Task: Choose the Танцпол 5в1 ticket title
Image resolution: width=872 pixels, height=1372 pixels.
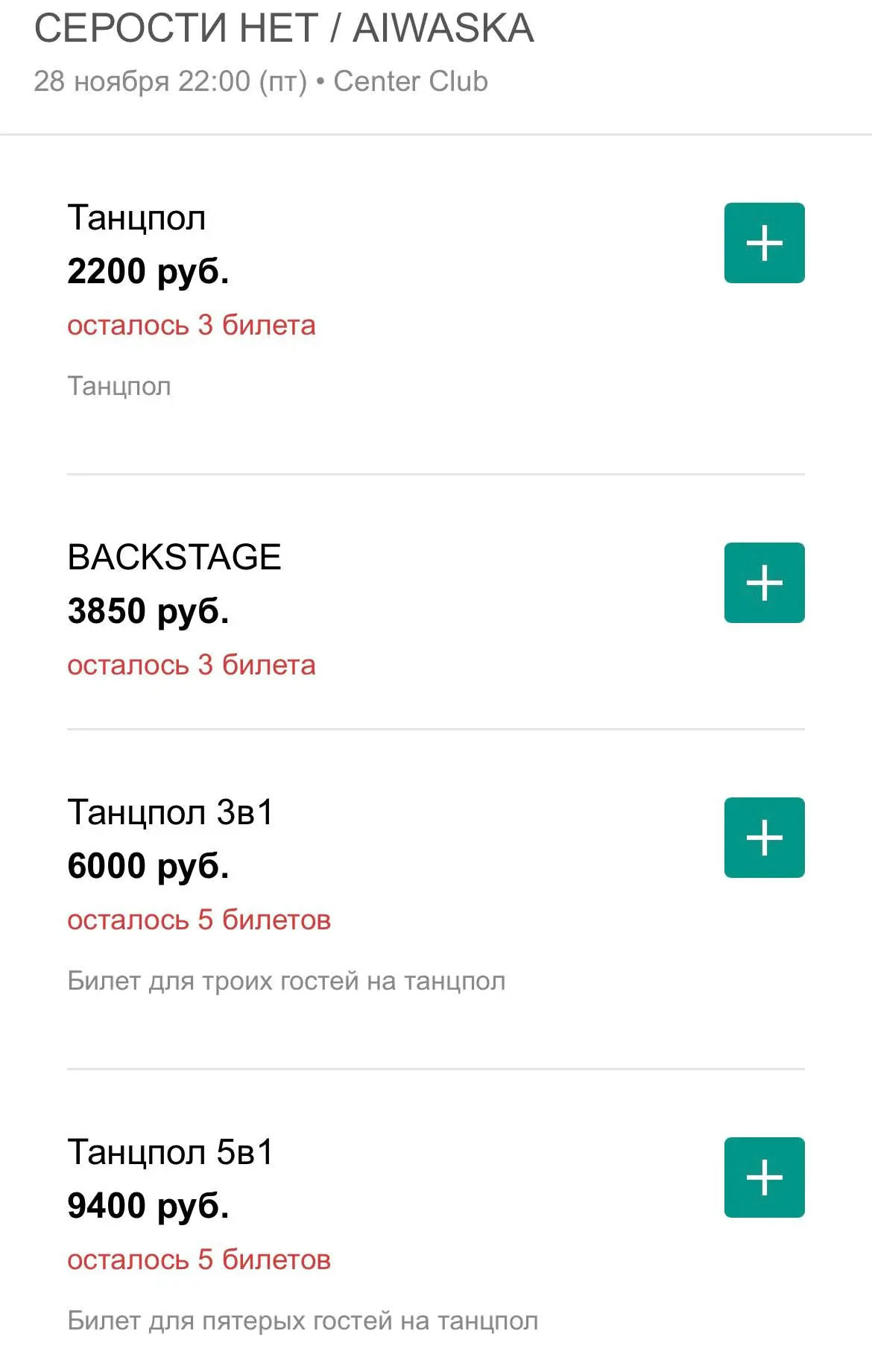Action: [171, 1152]
